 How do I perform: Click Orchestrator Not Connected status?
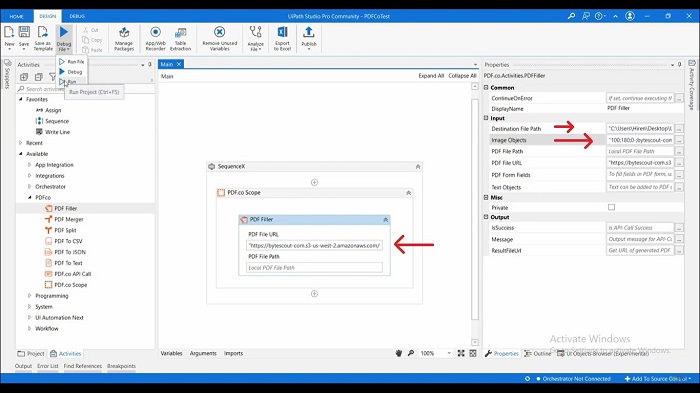pyautogui.click(x=573, y=379)
